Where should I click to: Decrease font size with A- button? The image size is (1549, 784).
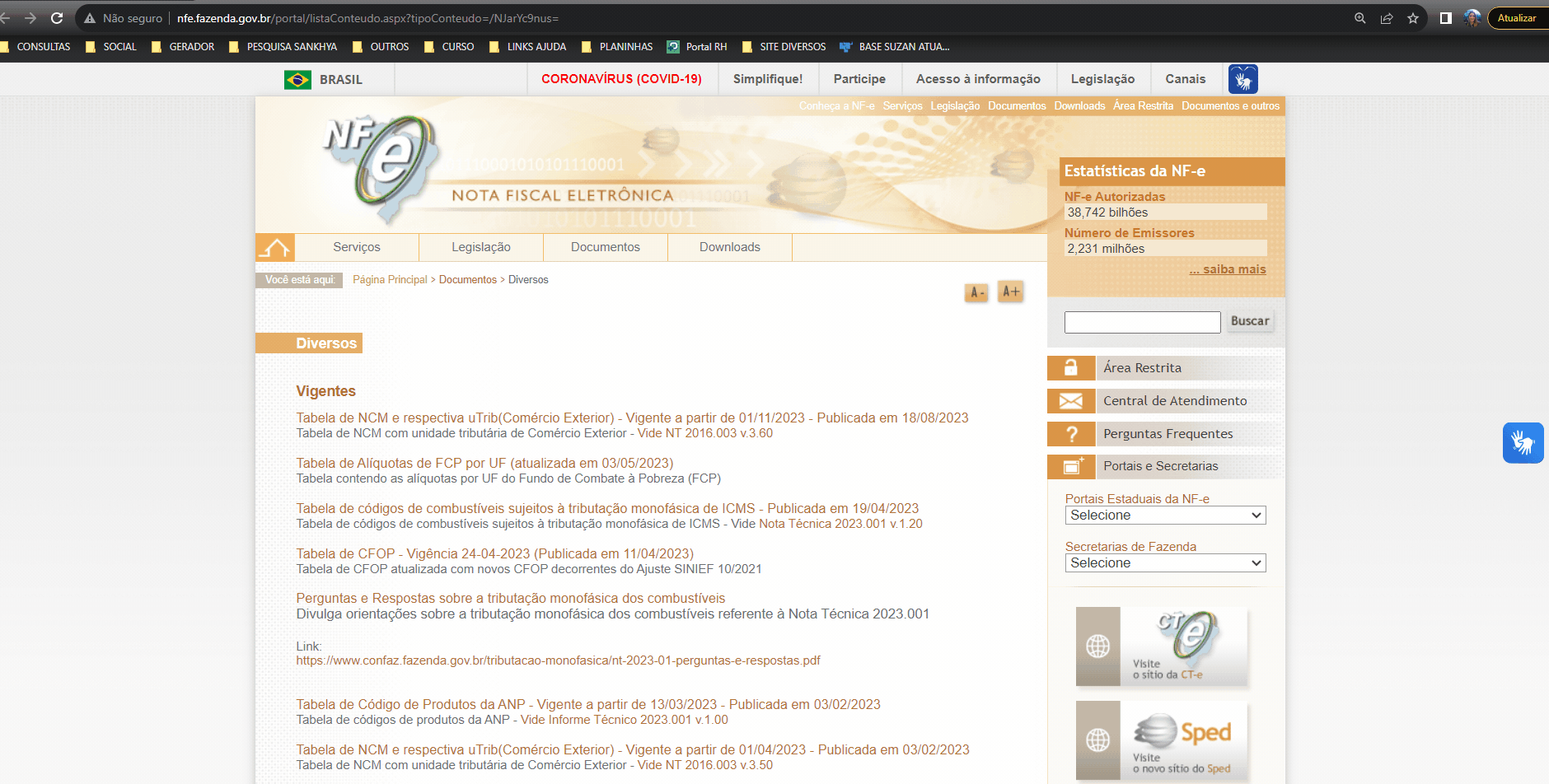[976, 292]
